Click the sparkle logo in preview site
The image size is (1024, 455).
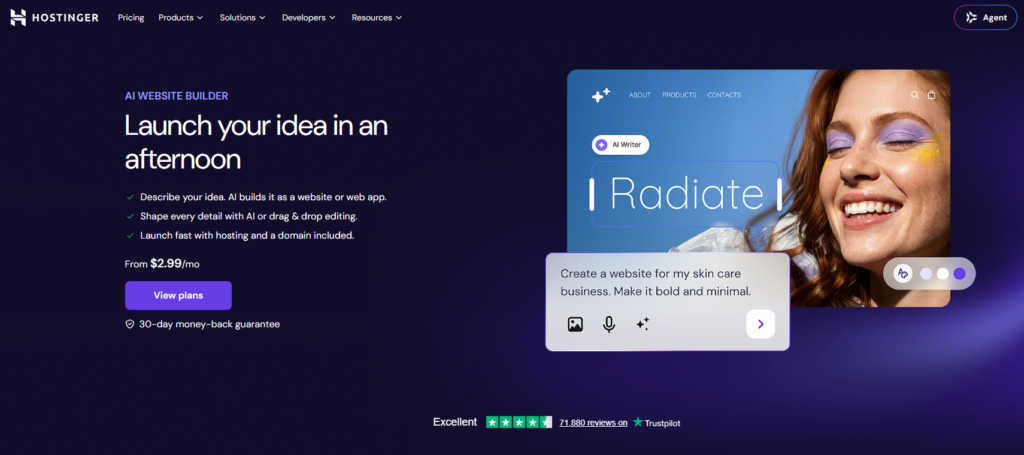[600, 95]
